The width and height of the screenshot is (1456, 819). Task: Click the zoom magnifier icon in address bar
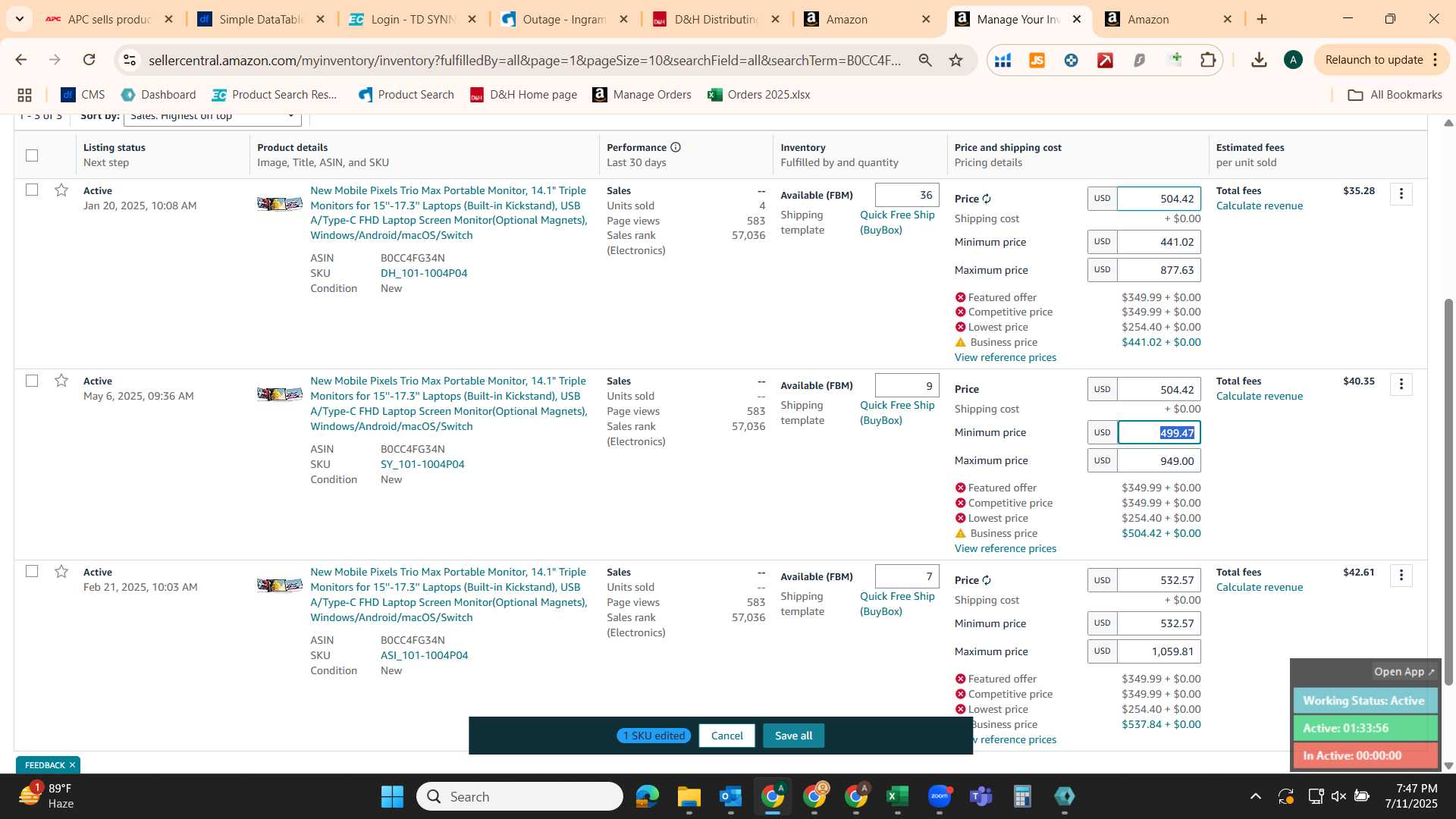click(925, 60)
